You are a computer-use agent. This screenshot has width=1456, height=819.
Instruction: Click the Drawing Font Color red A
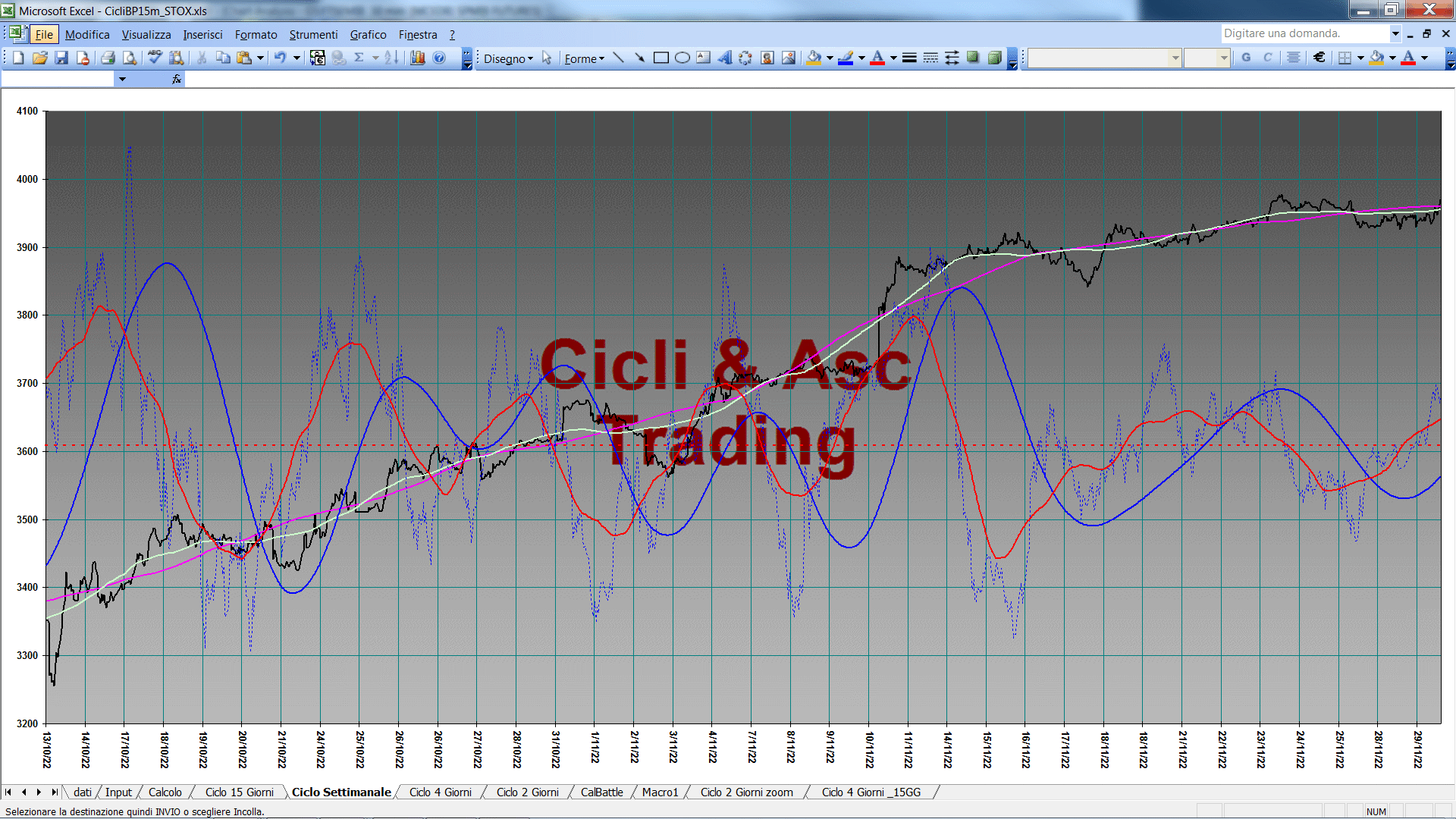pos(877,58)
